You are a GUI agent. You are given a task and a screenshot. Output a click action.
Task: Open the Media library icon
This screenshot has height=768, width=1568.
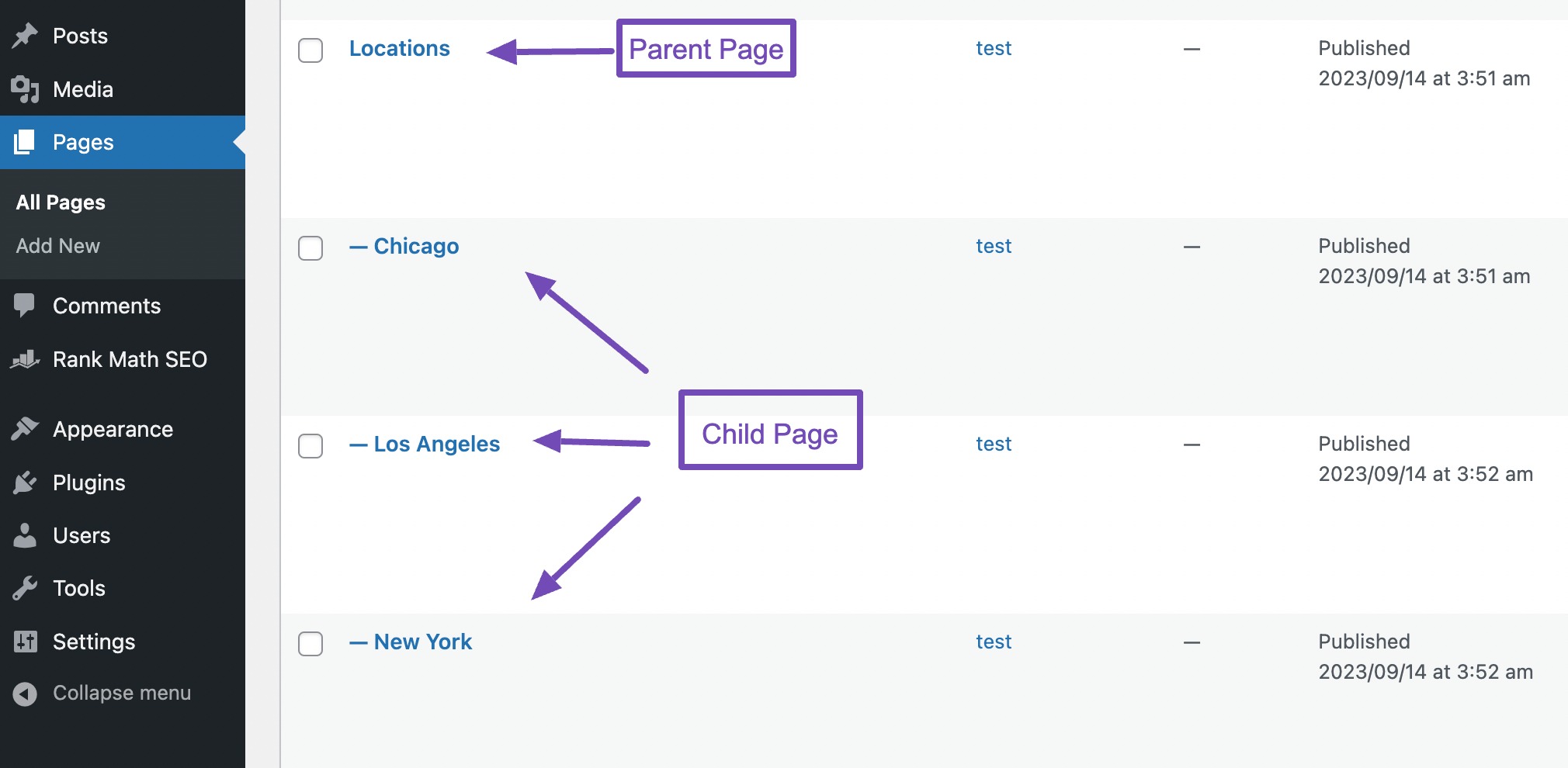26,88
